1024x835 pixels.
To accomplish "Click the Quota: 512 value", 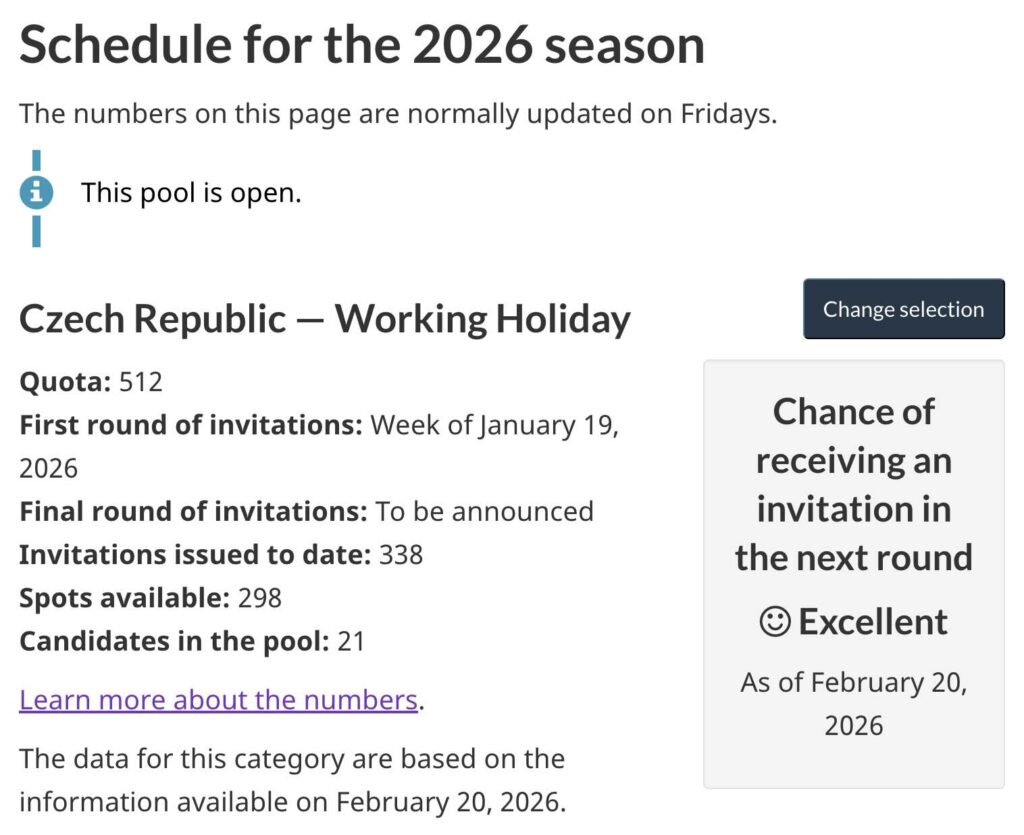I will pyautogui.click(x=140, y=381).
